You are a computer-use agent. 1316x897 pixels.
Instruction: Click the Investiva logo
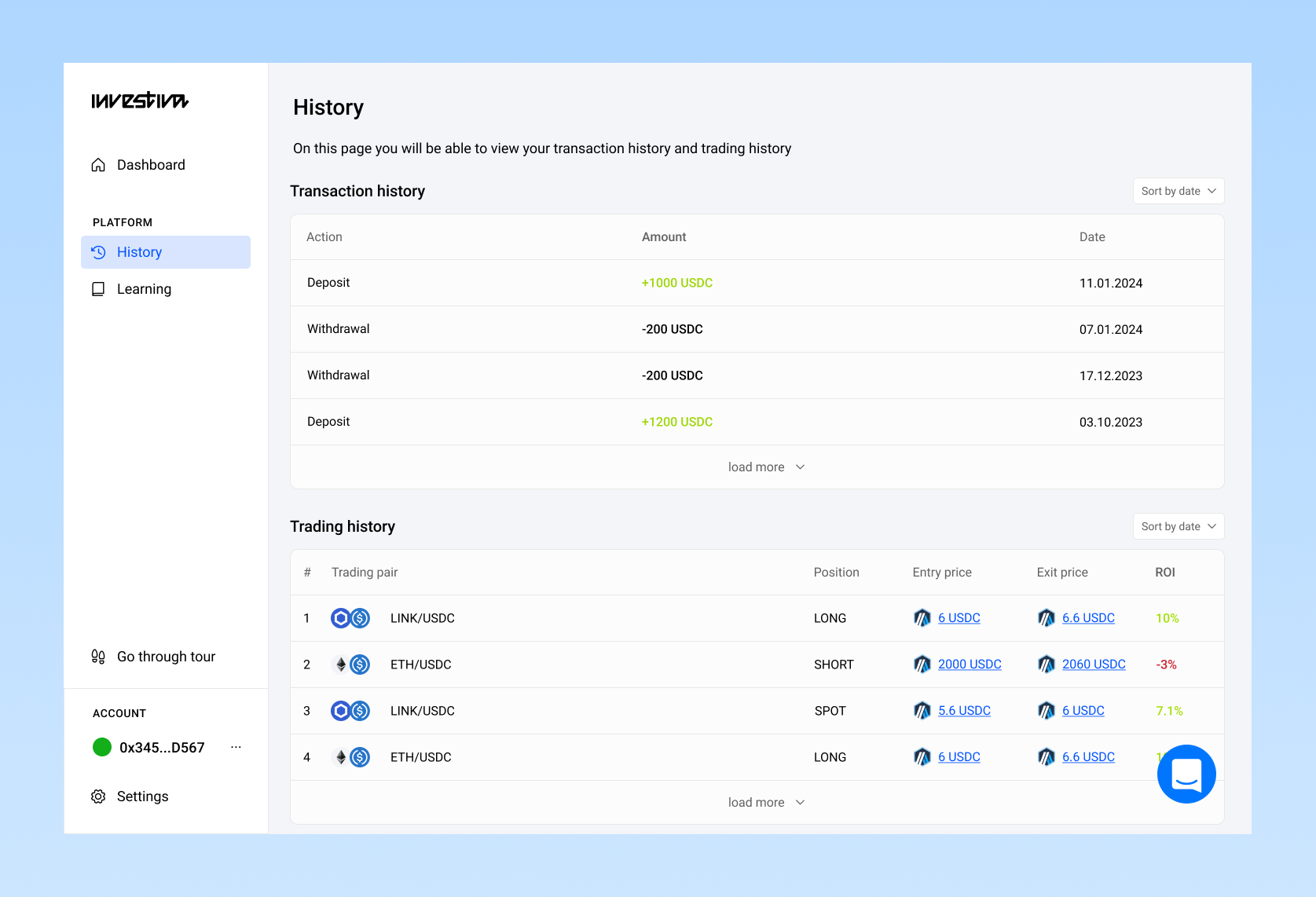[140, 101]
